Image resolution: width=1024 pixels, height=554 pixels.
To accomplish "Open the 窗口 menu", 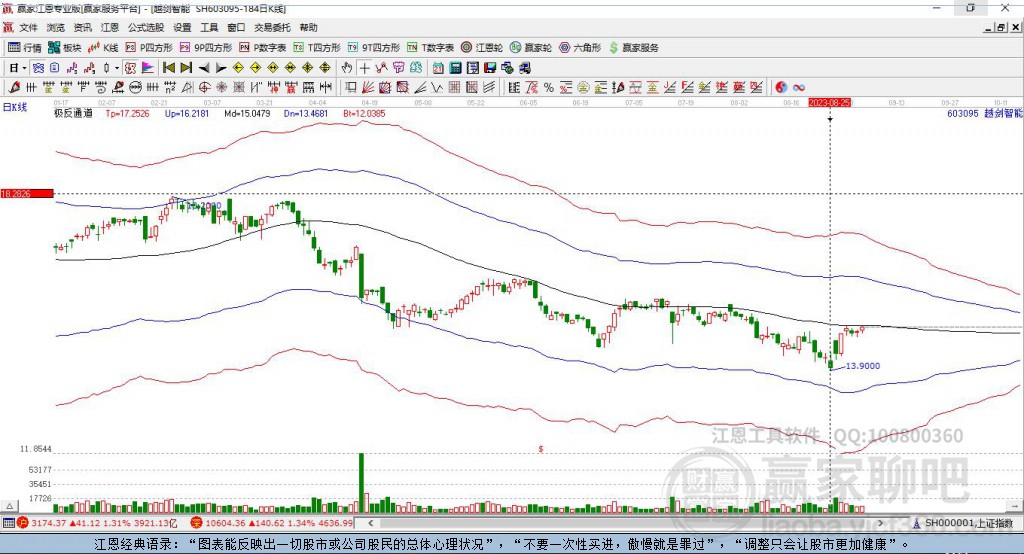I will [x=236, y=27].
